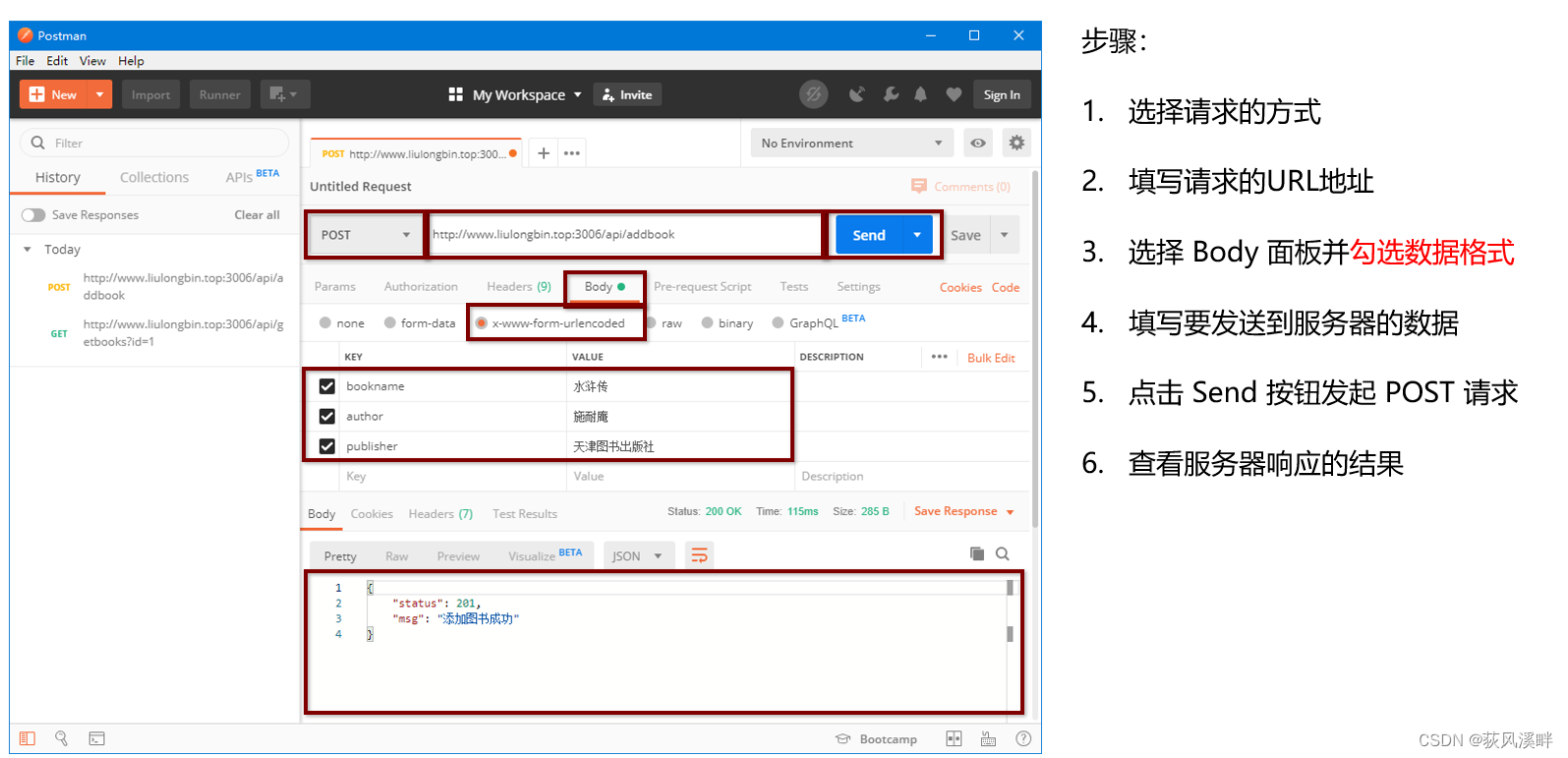Image resolution: width=1568 pixels, height=758 pixels.
Task: Select the none body type radio
Action: [325, 322]
